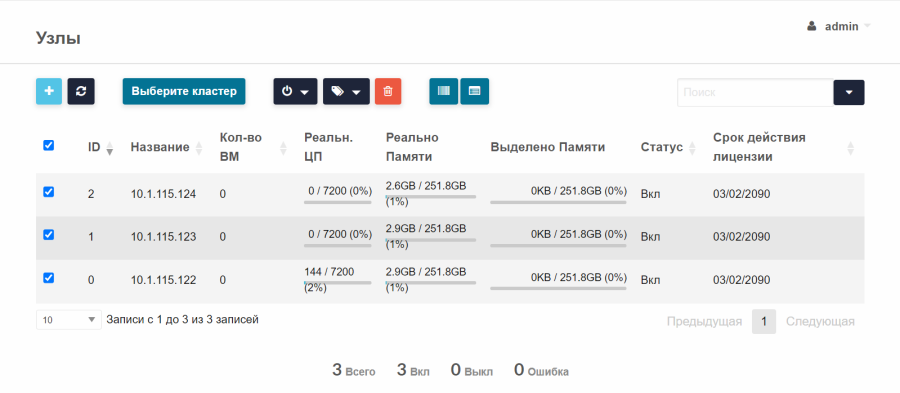This screenshot has width=900, height=393.
Task: Open the power actions icon menu
Action: click(295, 91)
